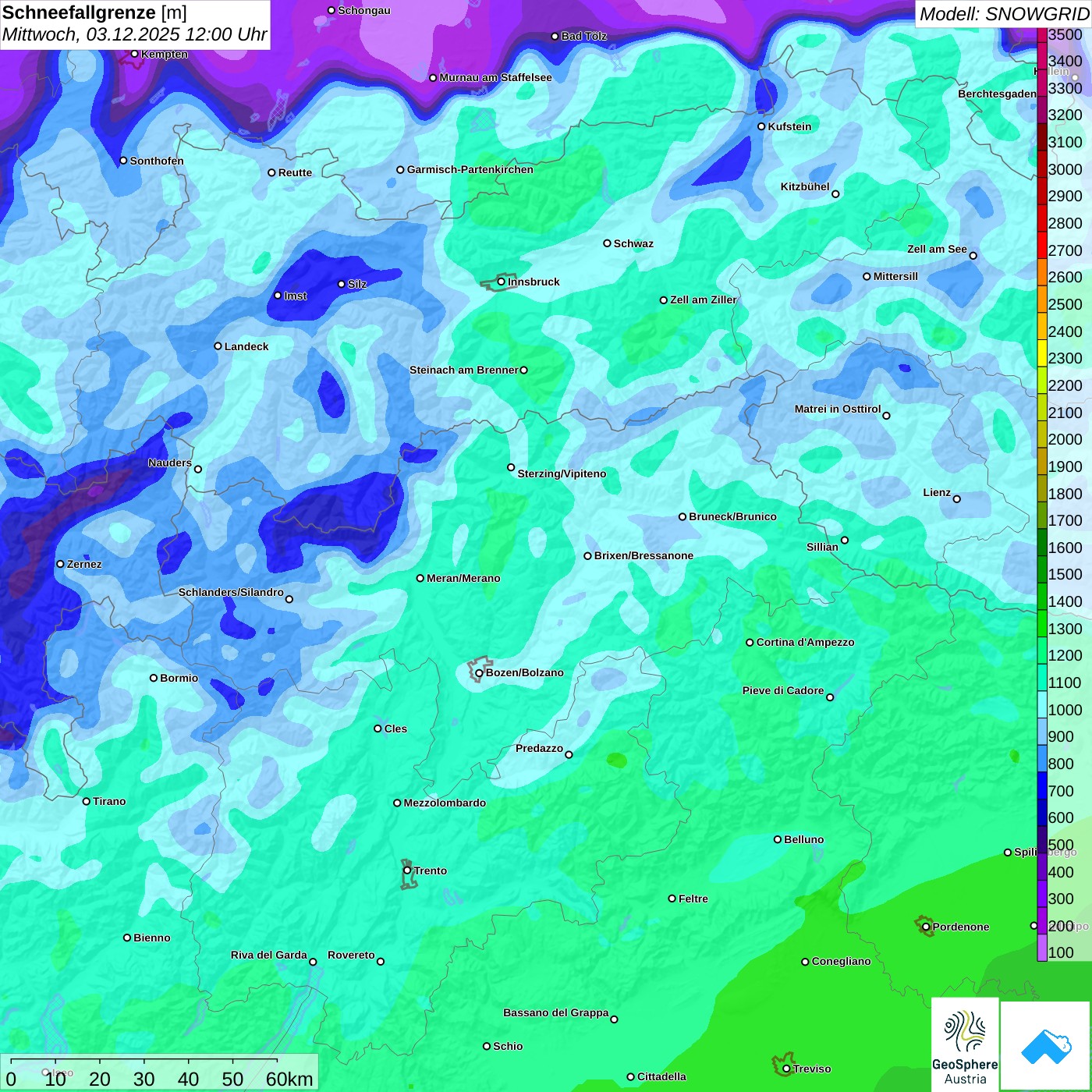1092x1092 pixels.
Task: Select the Kufstein location dot
Action: click(761, 126)
